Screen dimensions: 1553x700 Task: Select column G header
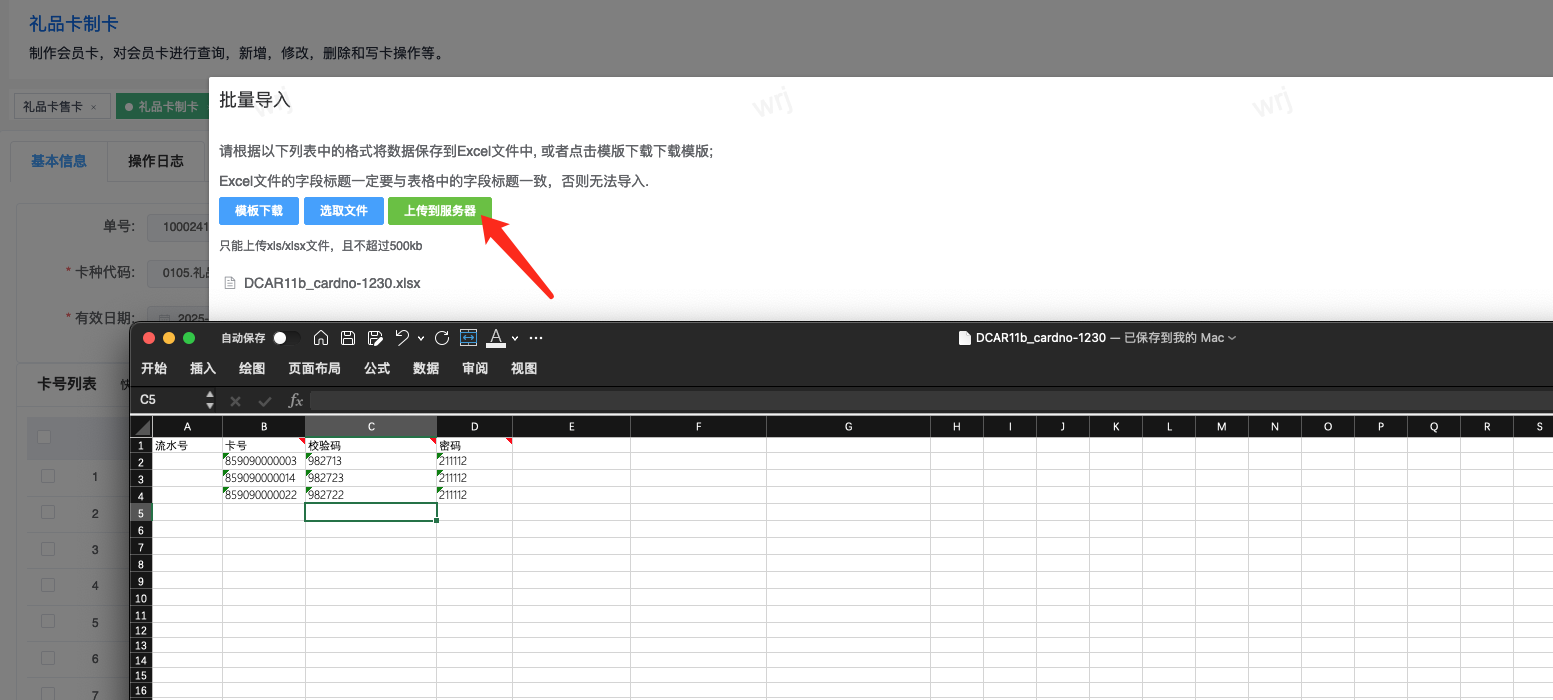[848, 427]
